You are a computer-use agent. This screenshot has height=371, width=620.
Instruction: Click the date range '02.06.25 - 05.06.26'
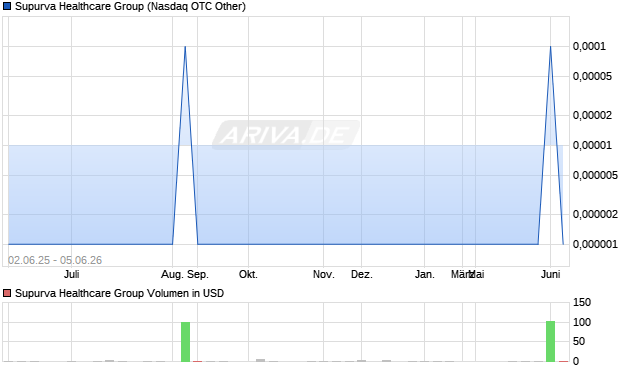[55, 260]
